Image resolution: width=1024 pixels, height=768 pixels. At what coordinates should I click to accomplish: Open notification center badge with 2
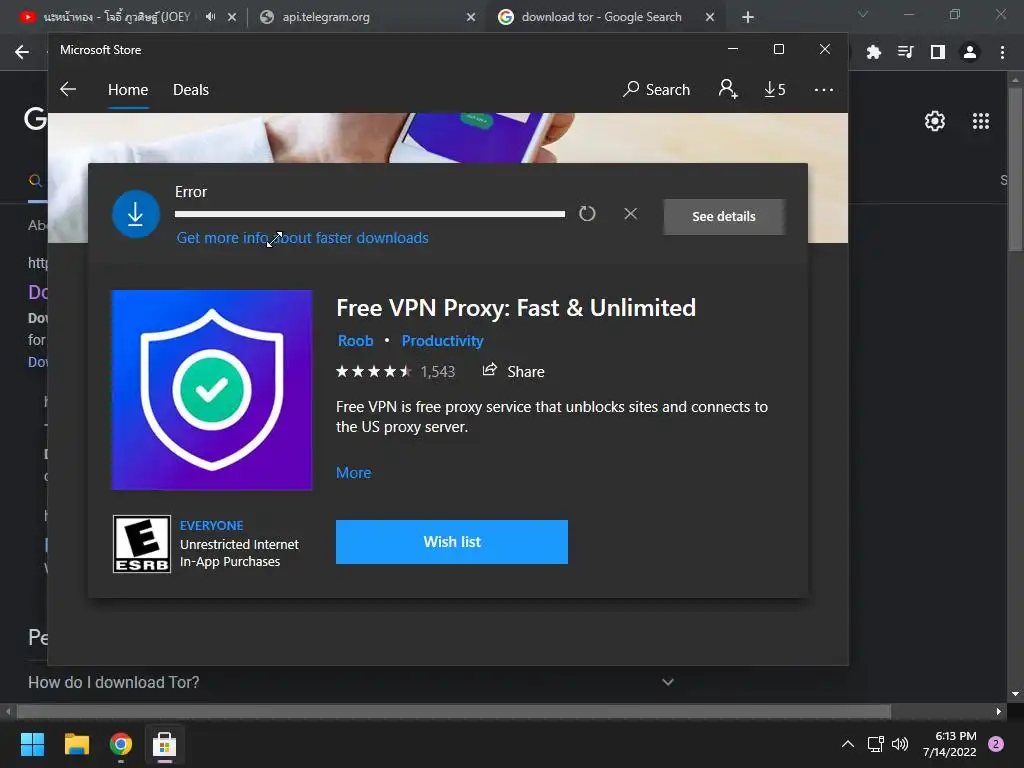[x=996, y=744]
